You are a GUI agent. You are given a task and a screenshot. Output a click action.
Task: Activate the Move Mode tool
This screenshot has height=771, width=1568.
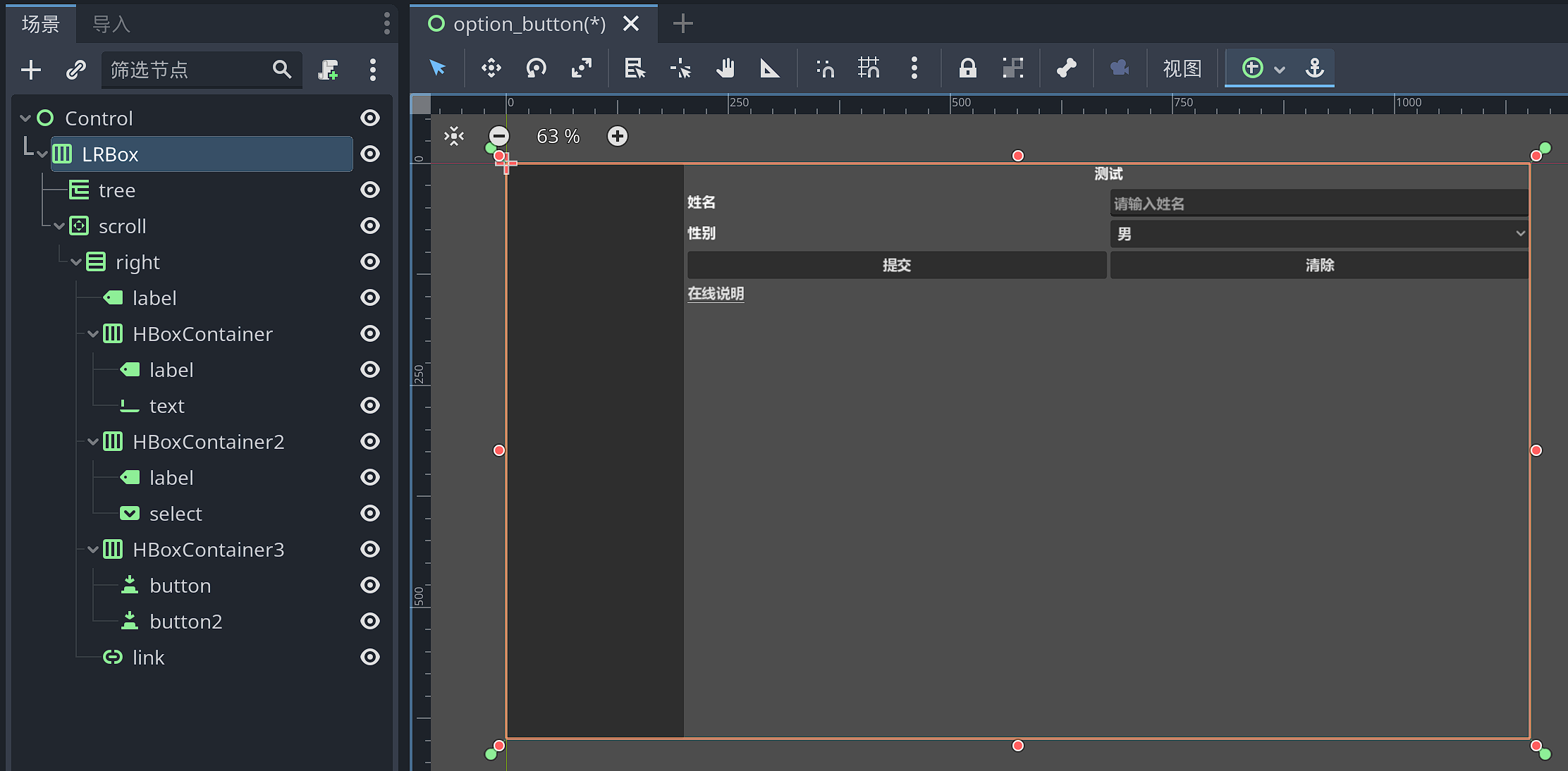[491, 68]
